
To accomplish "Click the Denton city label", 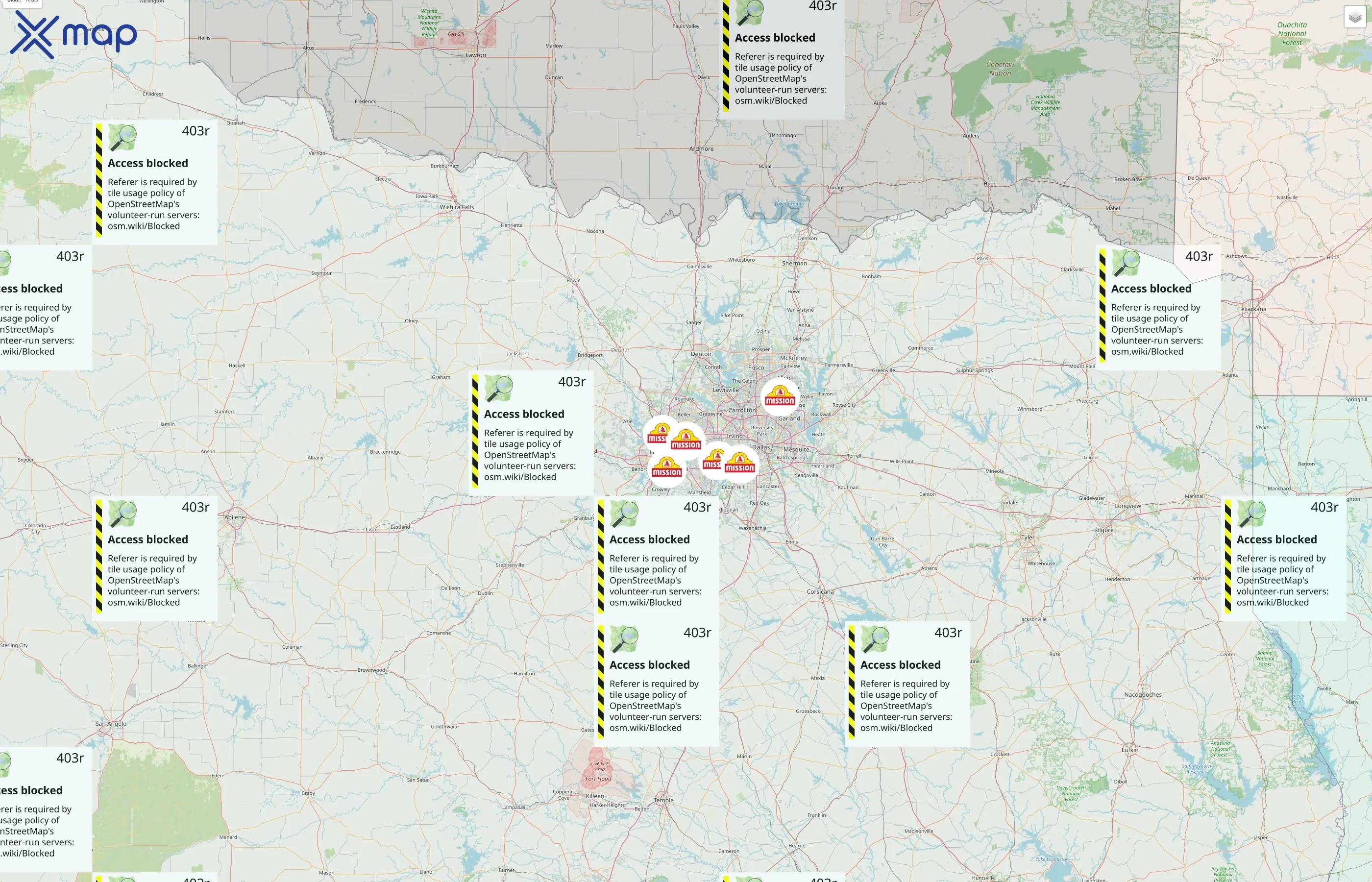I will coord(701,354).
